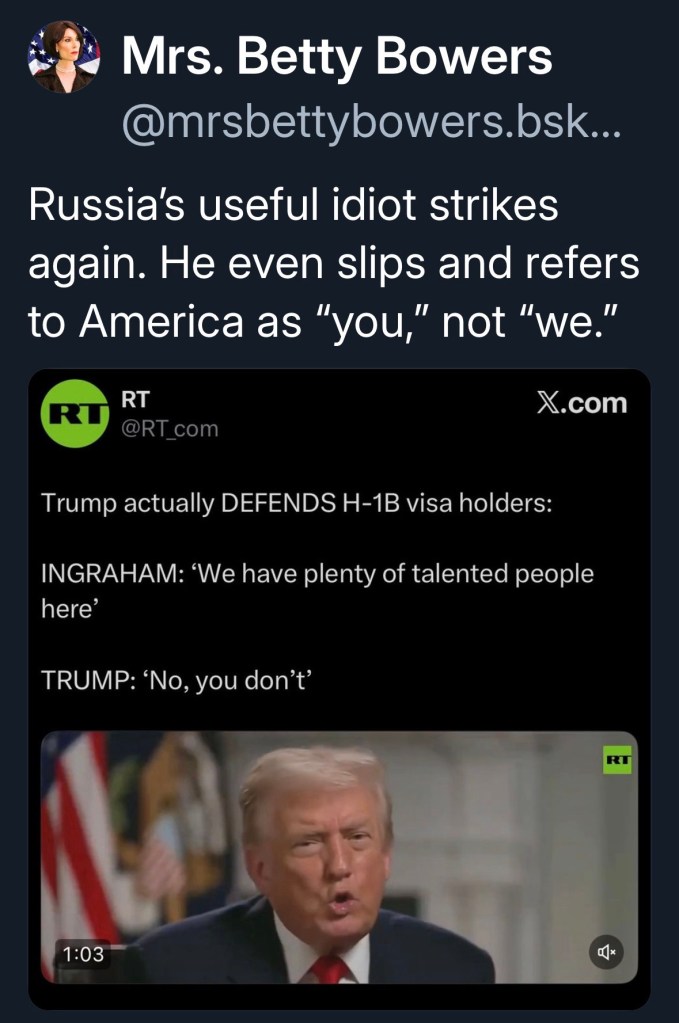Screen dimensions: 679x1023
Task: Open the @RT_com handle
Action: click(170, 429)
